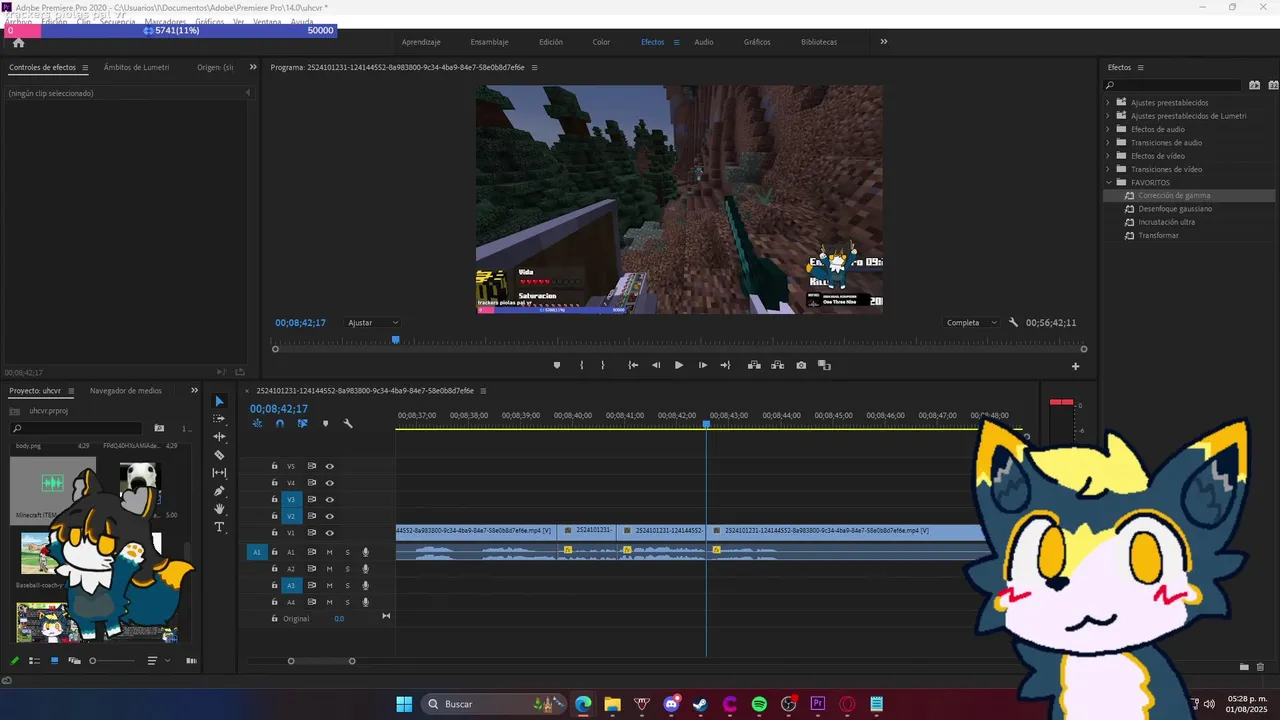
Task: Switch to Edición workspace tab
Action: (x=551, y=42)
